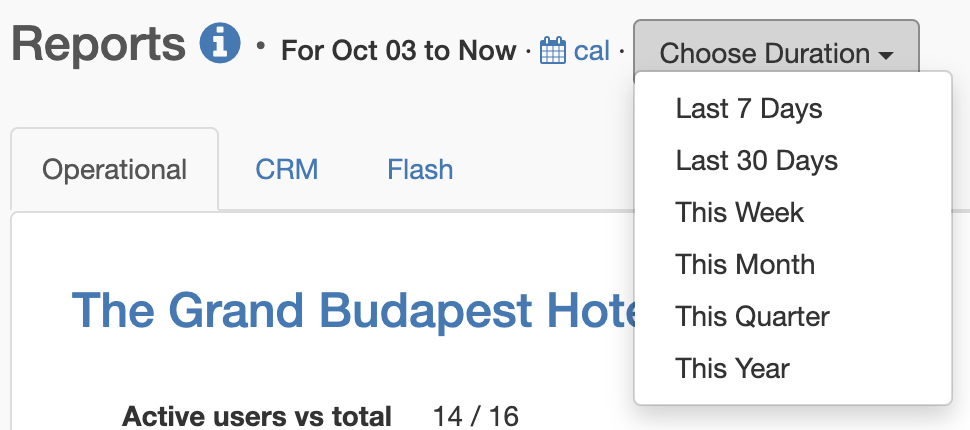The height and width of the screenshot is (430, 970).
Task: Go to the Flash tab
Action: [x=420, y=170]
